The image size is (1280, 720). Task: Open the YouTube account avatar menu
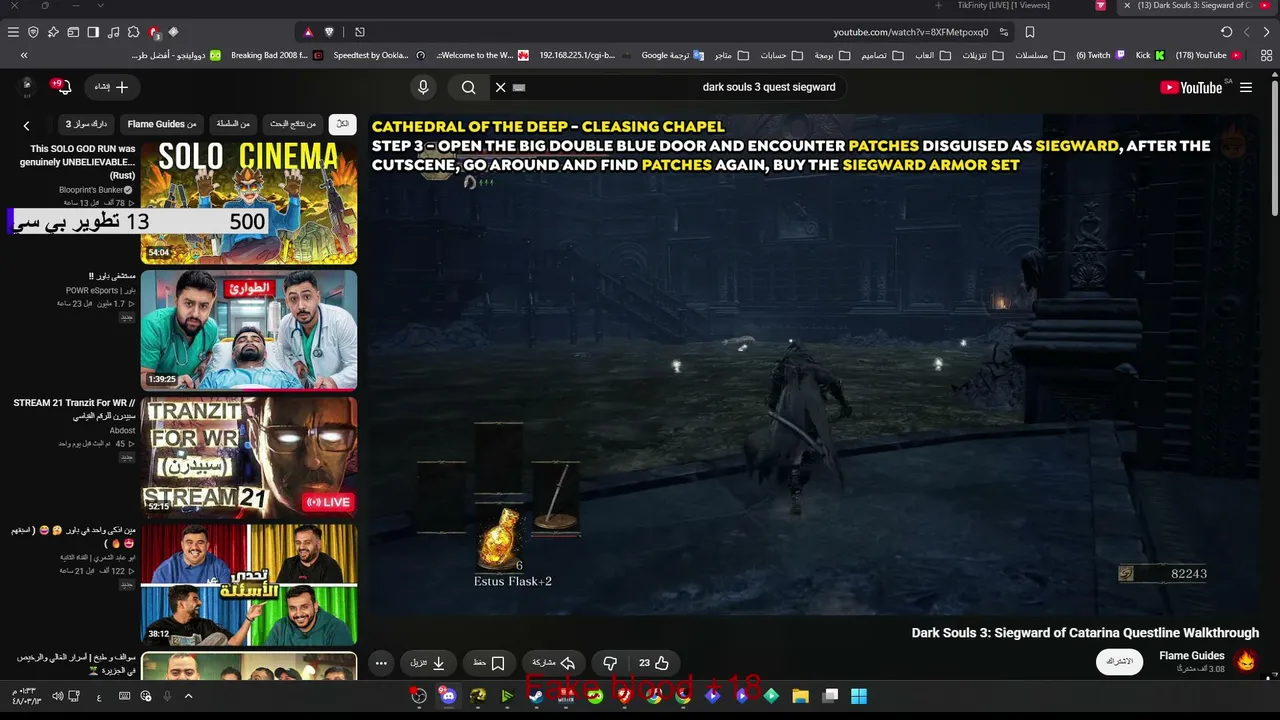[x=27, y=86]
